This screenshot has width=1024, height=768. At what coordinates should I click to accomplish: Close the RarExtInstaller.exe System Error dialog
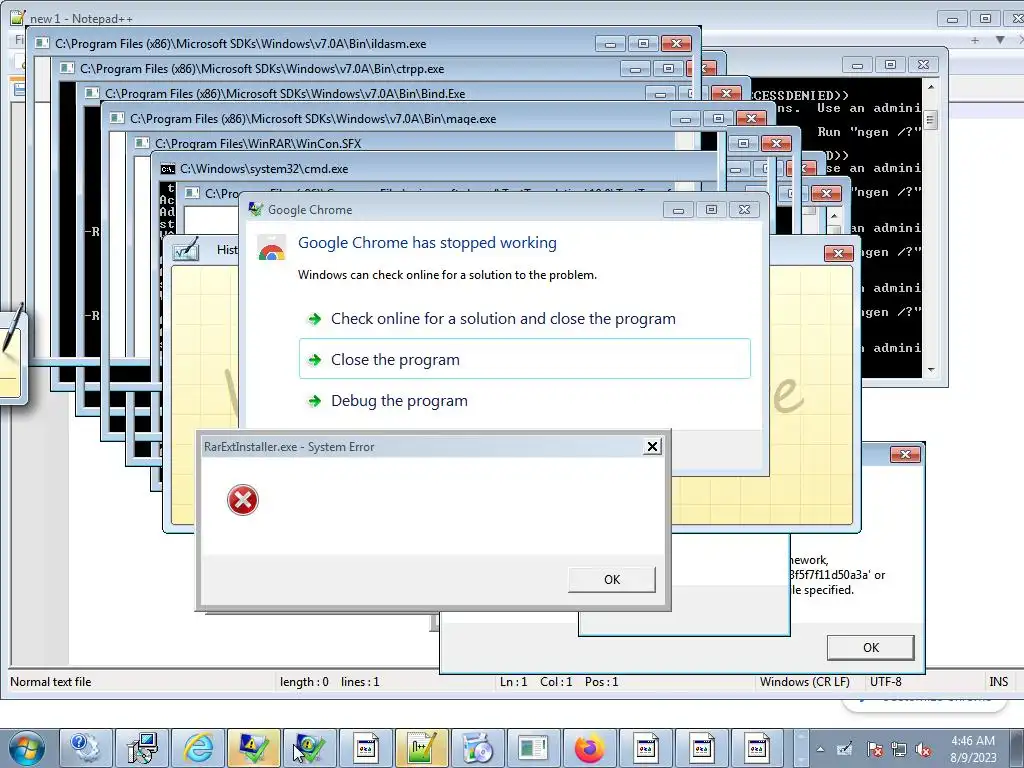[652, 446]
